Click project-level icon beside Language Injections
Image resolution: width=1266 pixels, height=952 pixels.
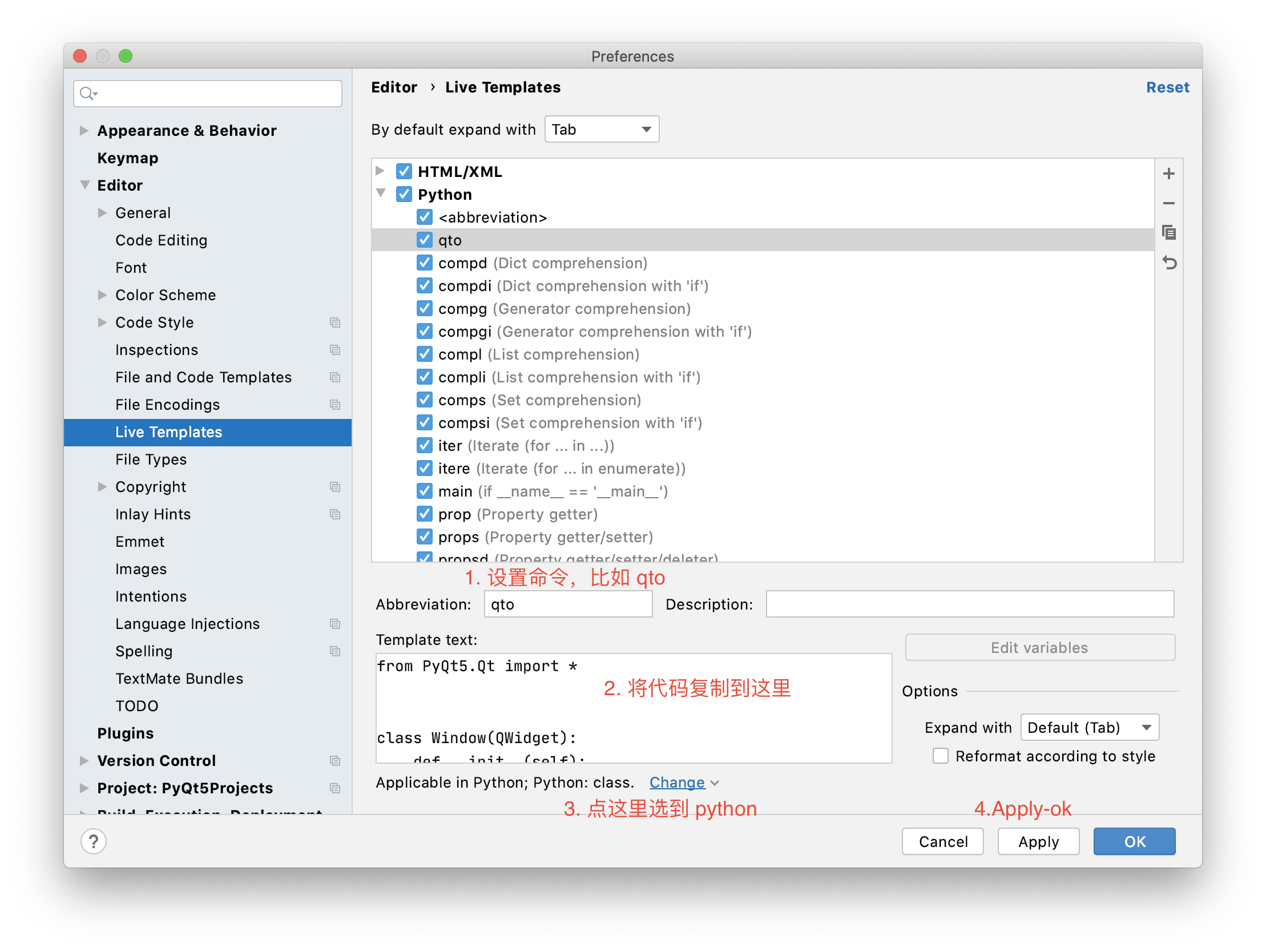point(335,624)
